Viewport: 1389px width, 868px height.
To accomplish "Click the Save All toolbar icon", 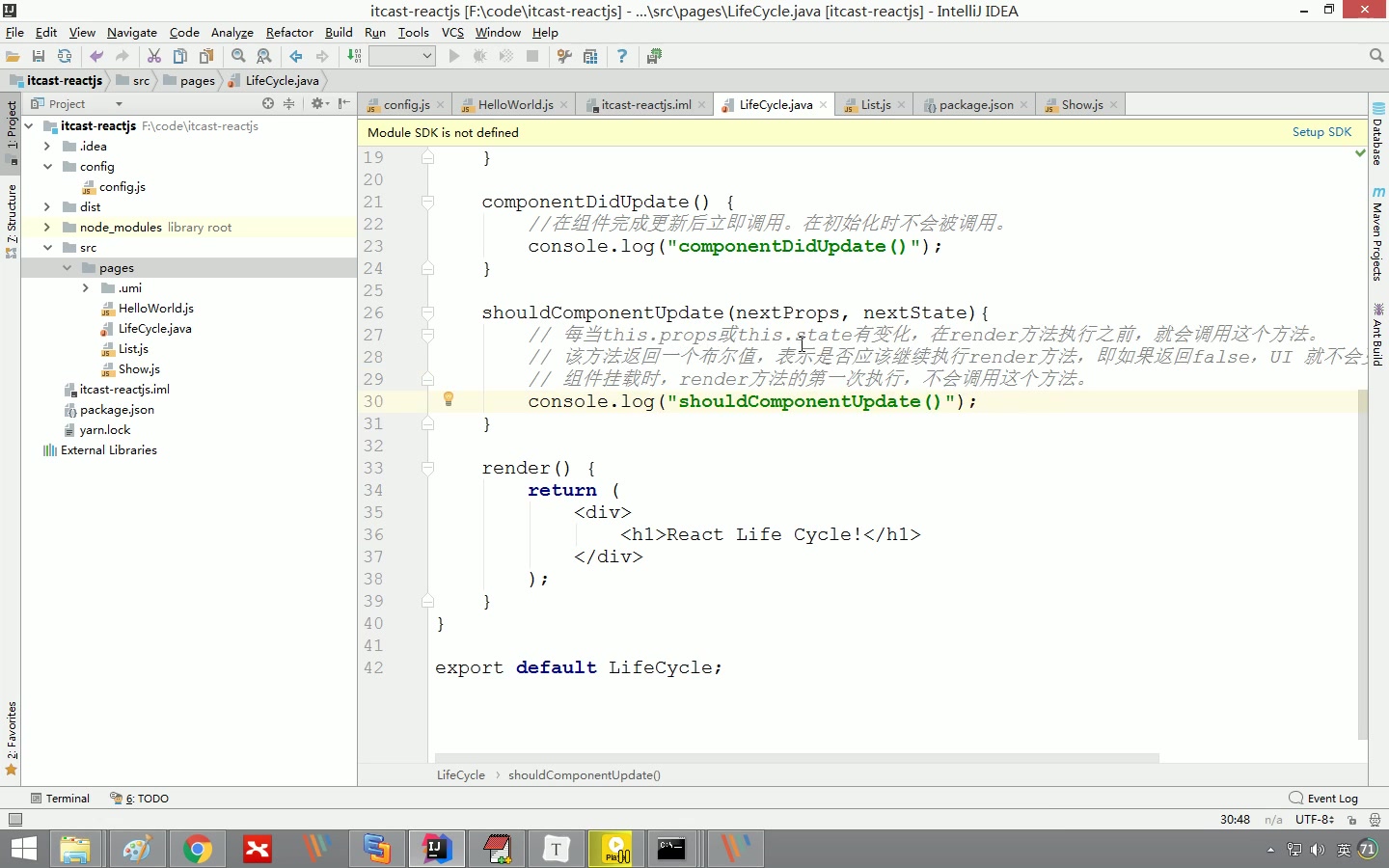I will point(39,57).
